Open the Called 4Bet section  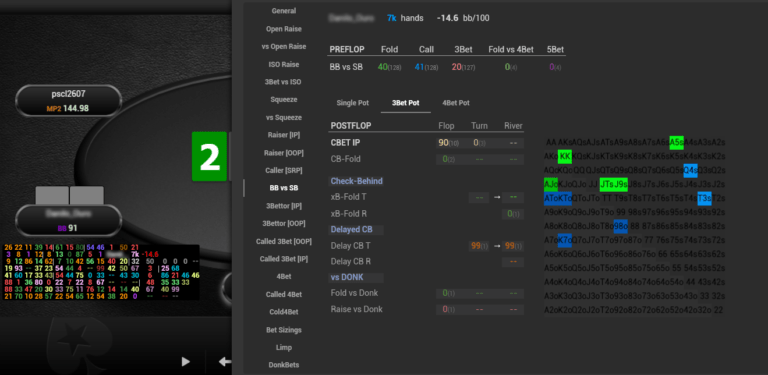point(284,294)
